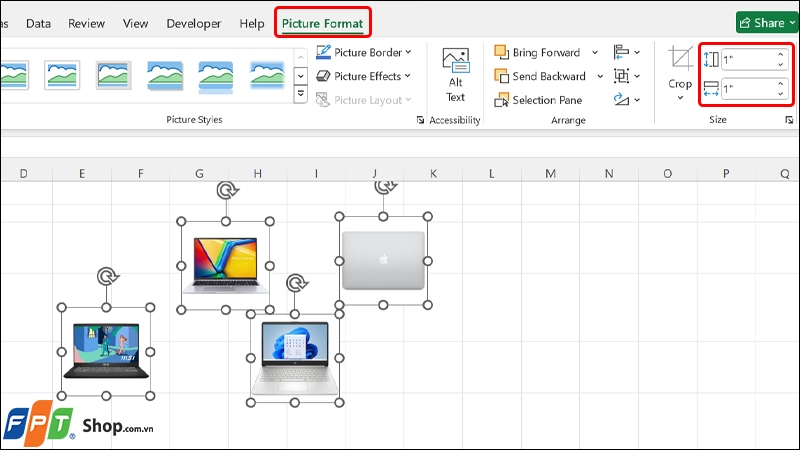Select column L header
Viewport: 800px width, 450px height.
492,173
